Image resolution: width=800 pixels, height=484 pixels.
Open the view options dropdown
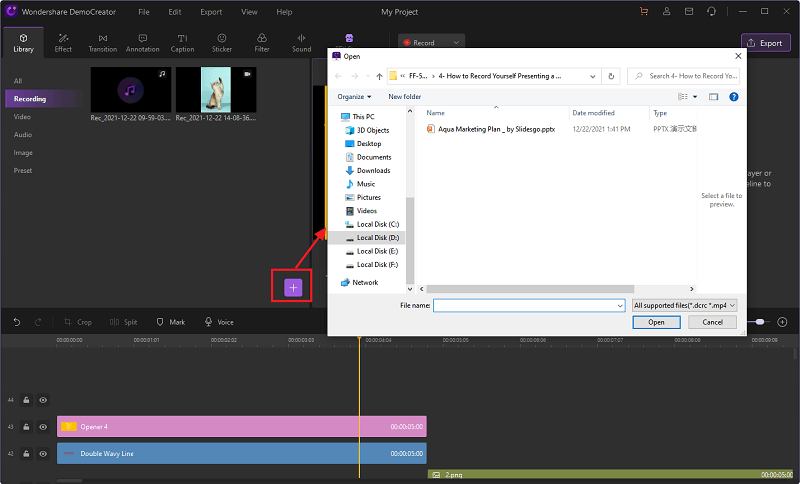pyautogui.click(x=695, y=96)
